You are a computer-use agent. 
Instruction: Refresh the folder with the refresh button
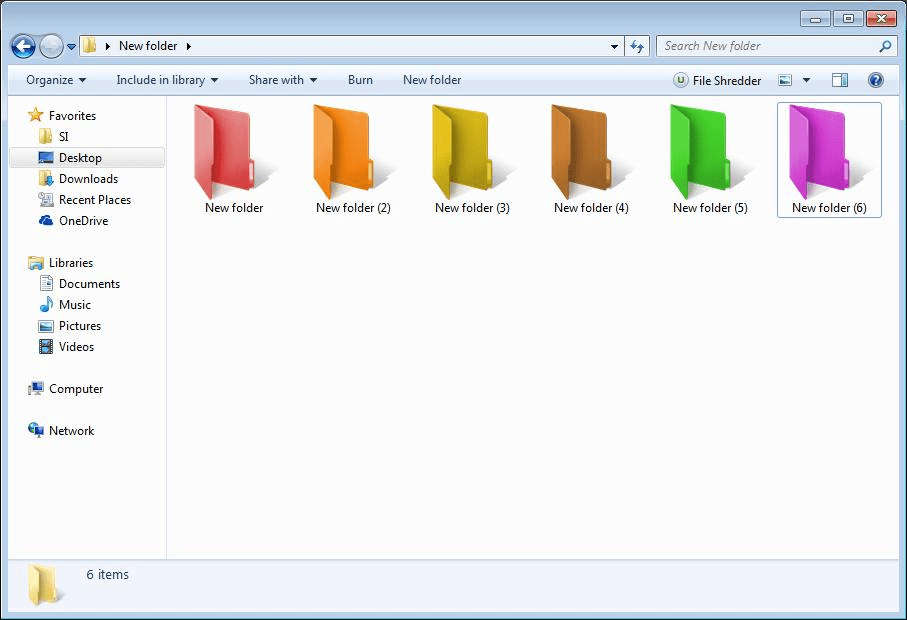click(637, 46)
